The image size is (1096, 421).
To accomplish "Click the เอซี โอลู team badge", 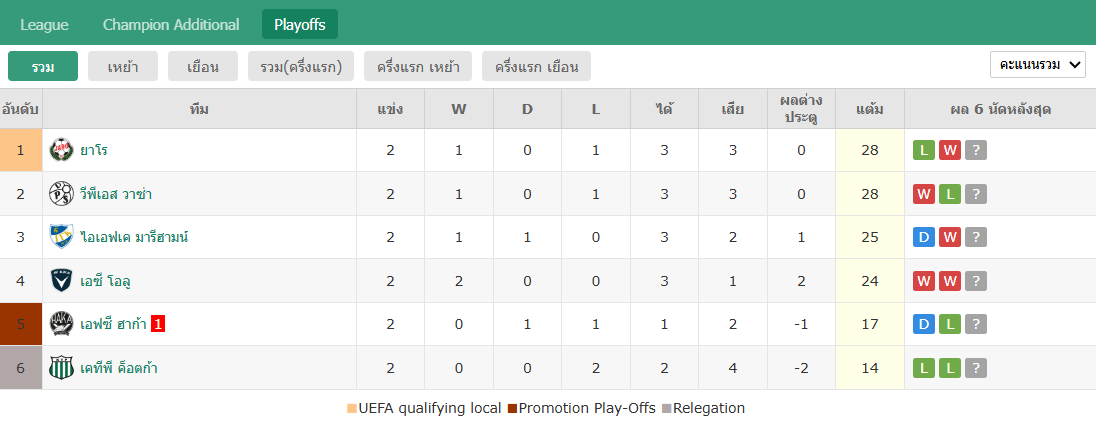I will tap(62, 281).
